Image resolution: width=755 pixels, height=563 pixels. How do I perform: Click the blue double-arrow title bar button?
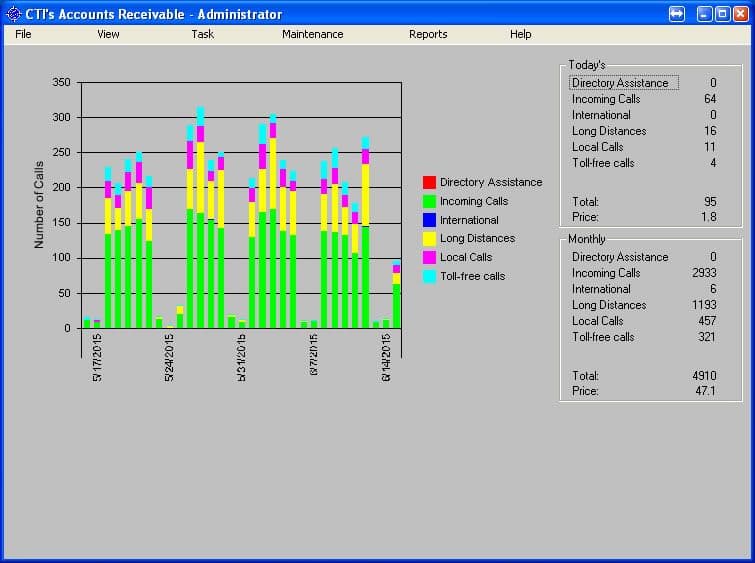(677, 14)
